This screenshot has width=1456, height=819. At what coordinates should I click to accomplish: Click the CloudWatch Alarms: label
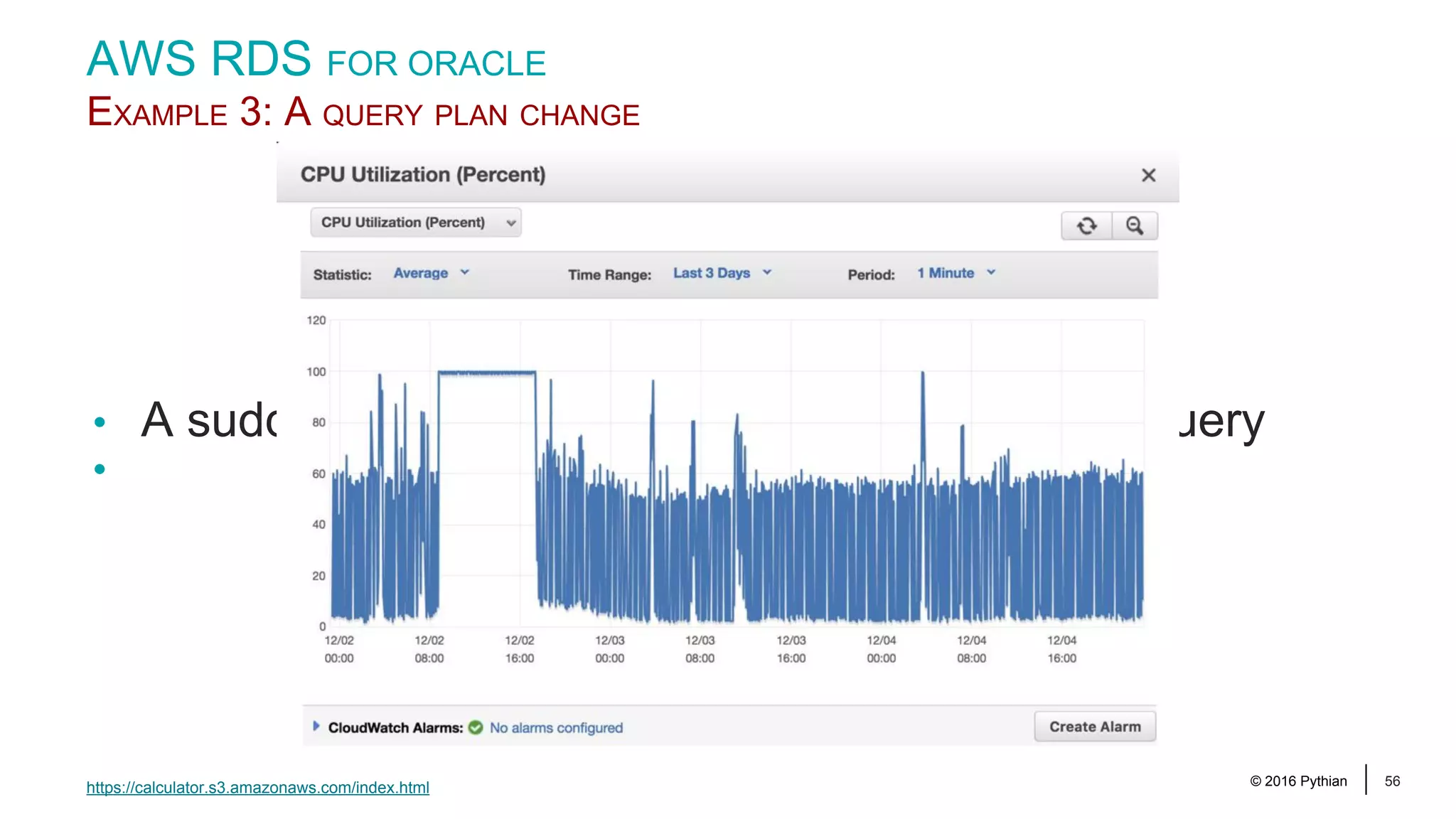(x=395, y=728)
